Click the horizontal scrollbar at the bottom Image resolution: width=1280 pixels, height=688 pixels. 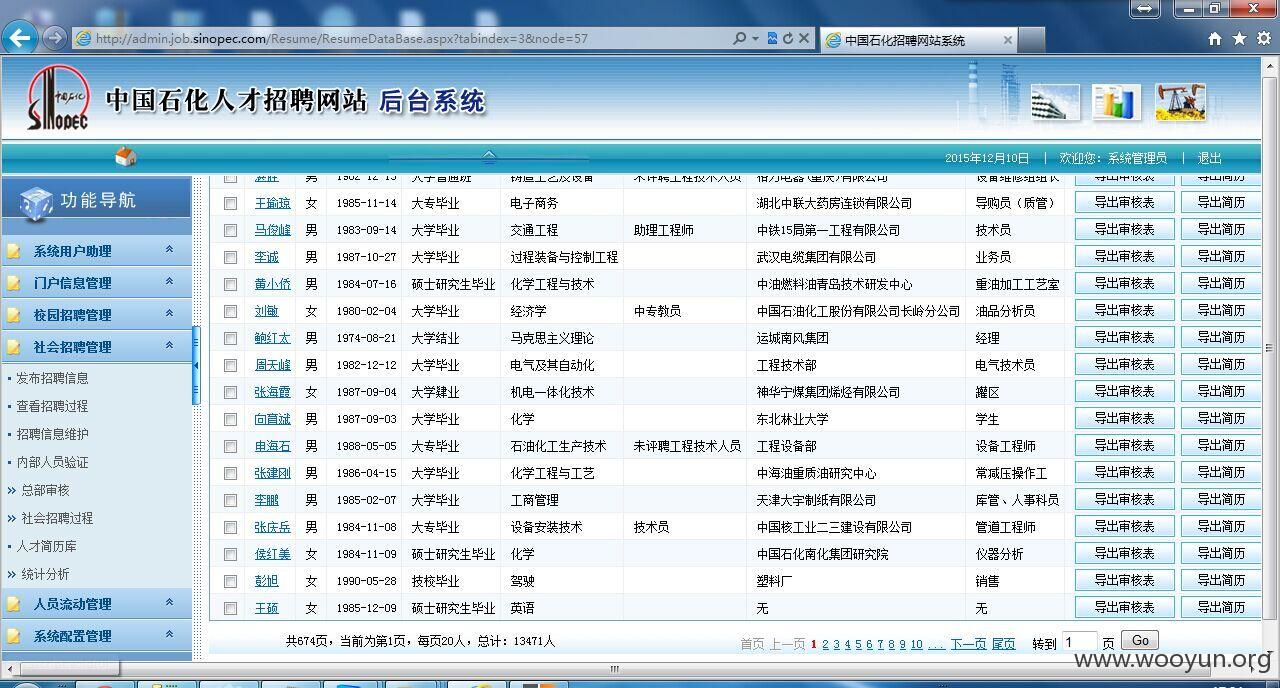coord(615,669)
